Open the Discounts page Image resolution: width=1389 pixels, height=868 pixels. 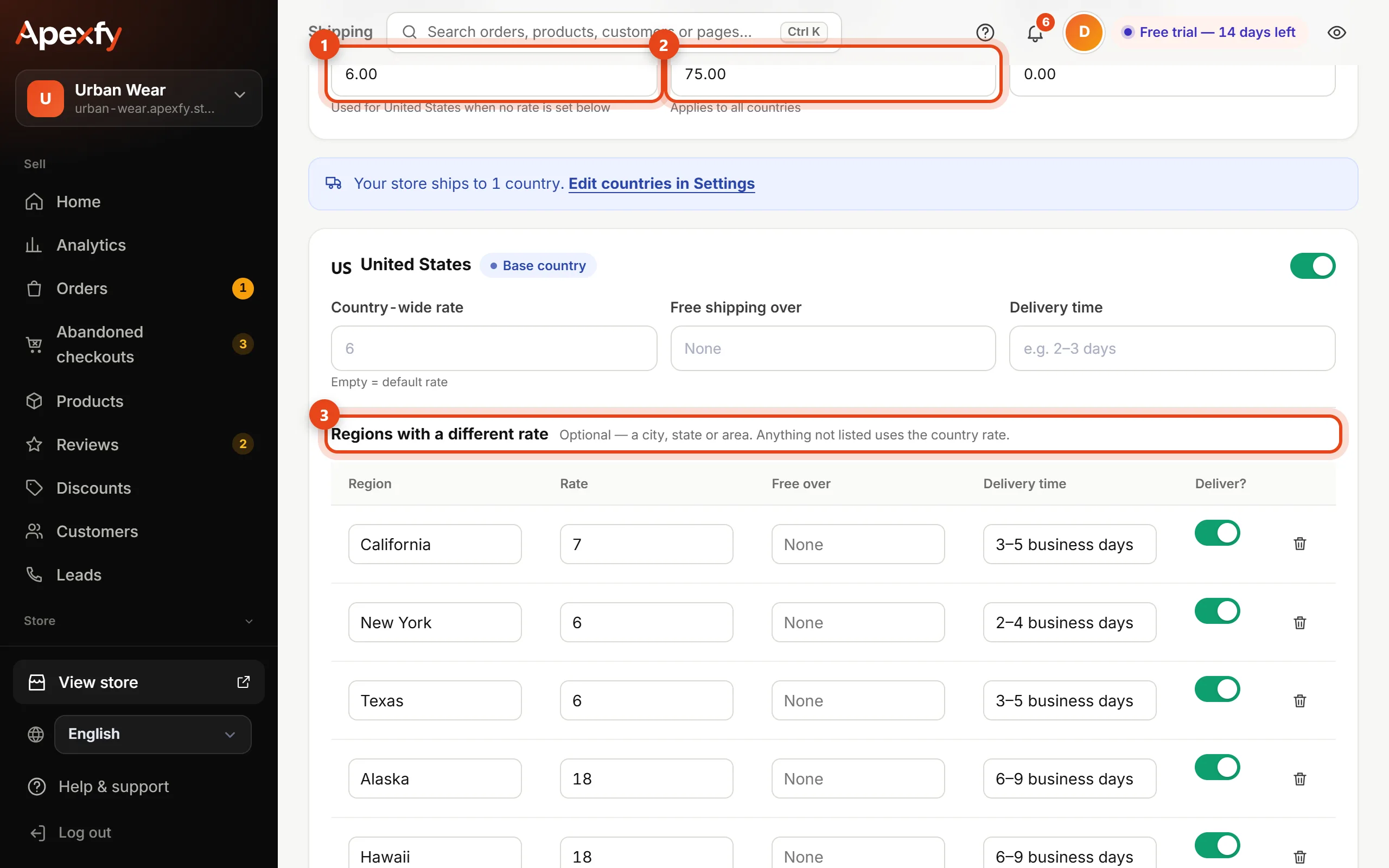coord(139,488)
